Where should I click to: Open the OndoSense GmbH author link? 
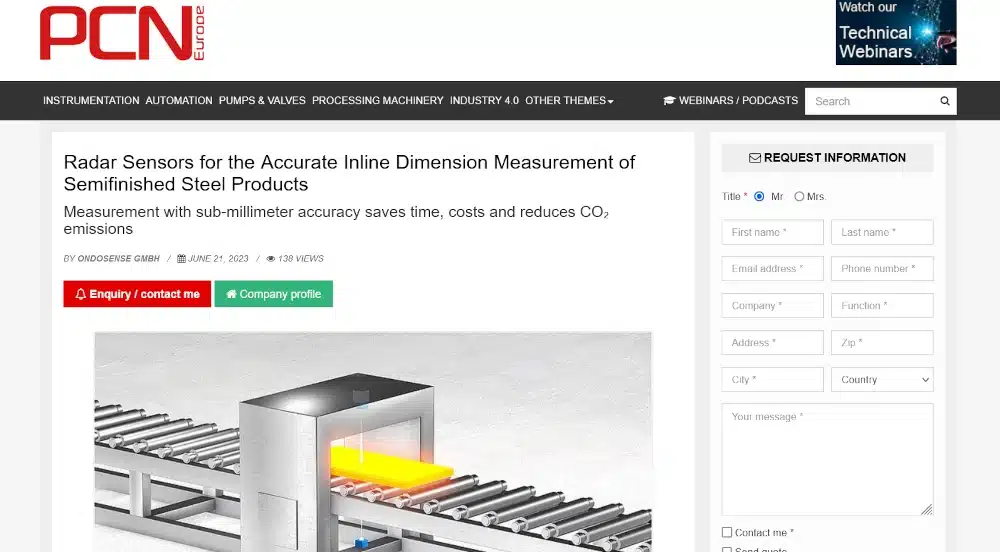tap(119, 259)
